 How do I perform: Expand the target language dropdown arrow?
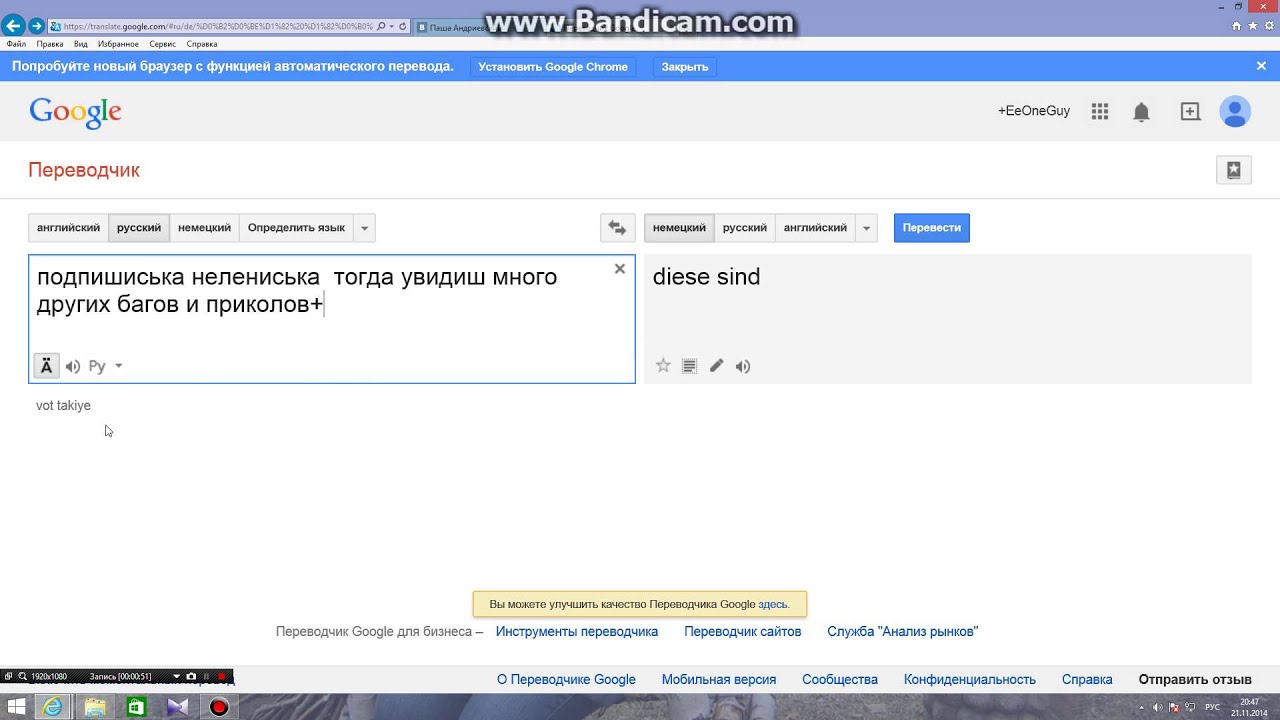(867, 228)
